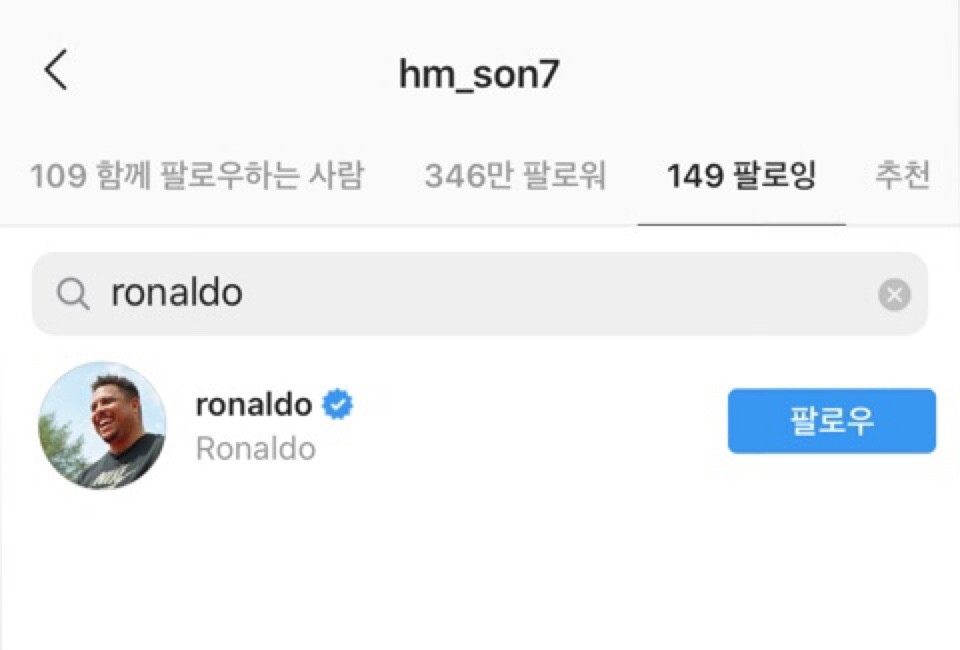The height and width of the screenshot is (650, 960).
Task: Open ronaldo's profile picture
Action: pos(102,425)
